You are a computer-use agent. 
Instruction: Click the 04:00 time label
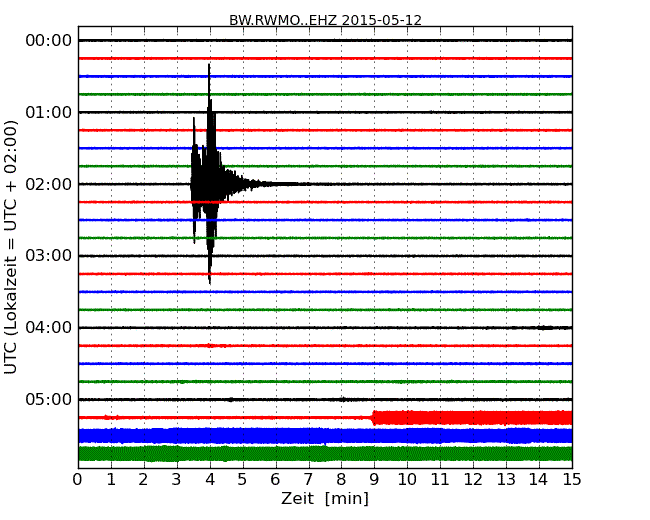pos(49,328)
